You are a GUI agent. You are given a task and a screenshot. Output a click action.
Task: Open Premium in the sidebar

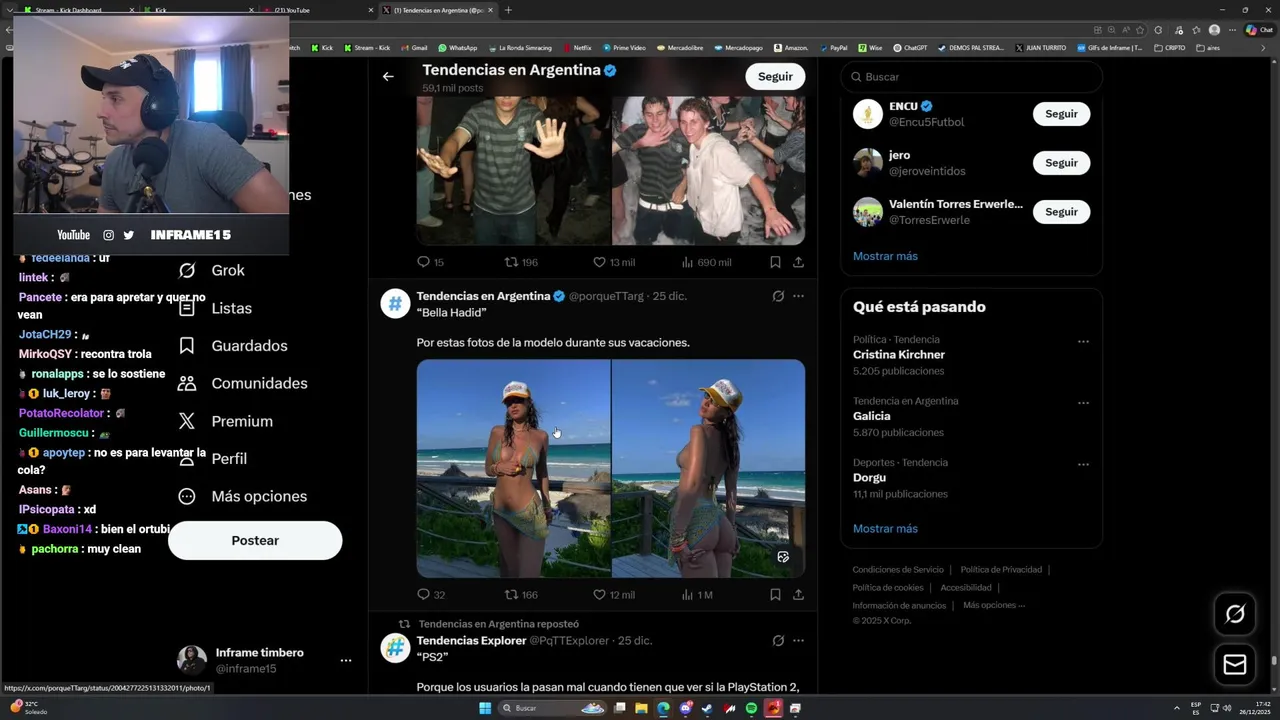[x=225, y=421]
